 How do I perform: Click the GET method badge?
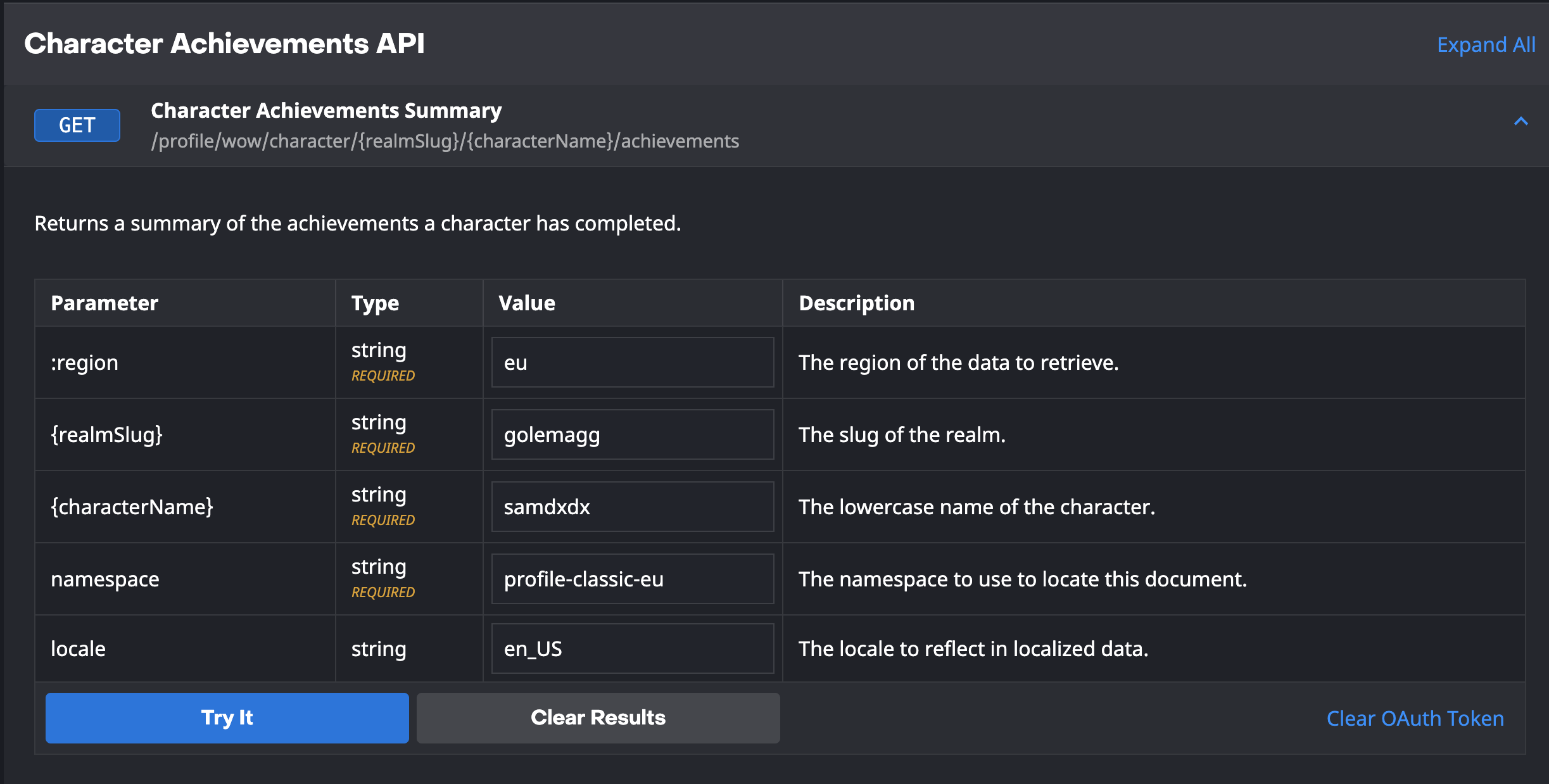(x=77, y=125)
